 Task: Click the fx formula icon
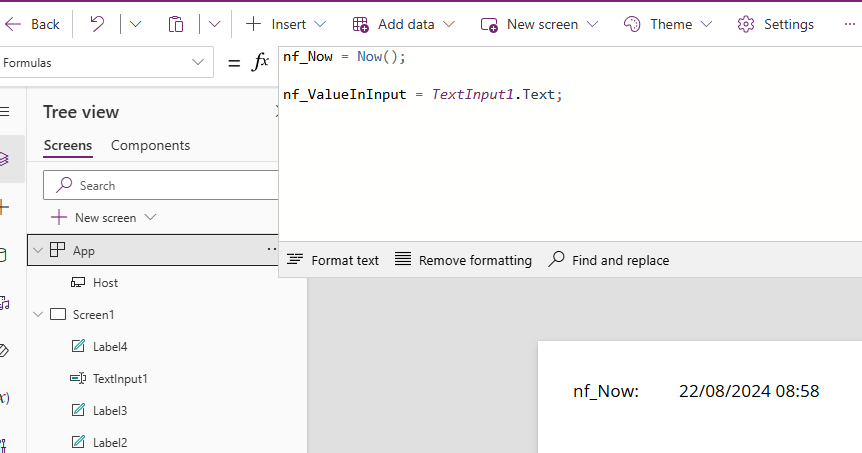(259, 62)
